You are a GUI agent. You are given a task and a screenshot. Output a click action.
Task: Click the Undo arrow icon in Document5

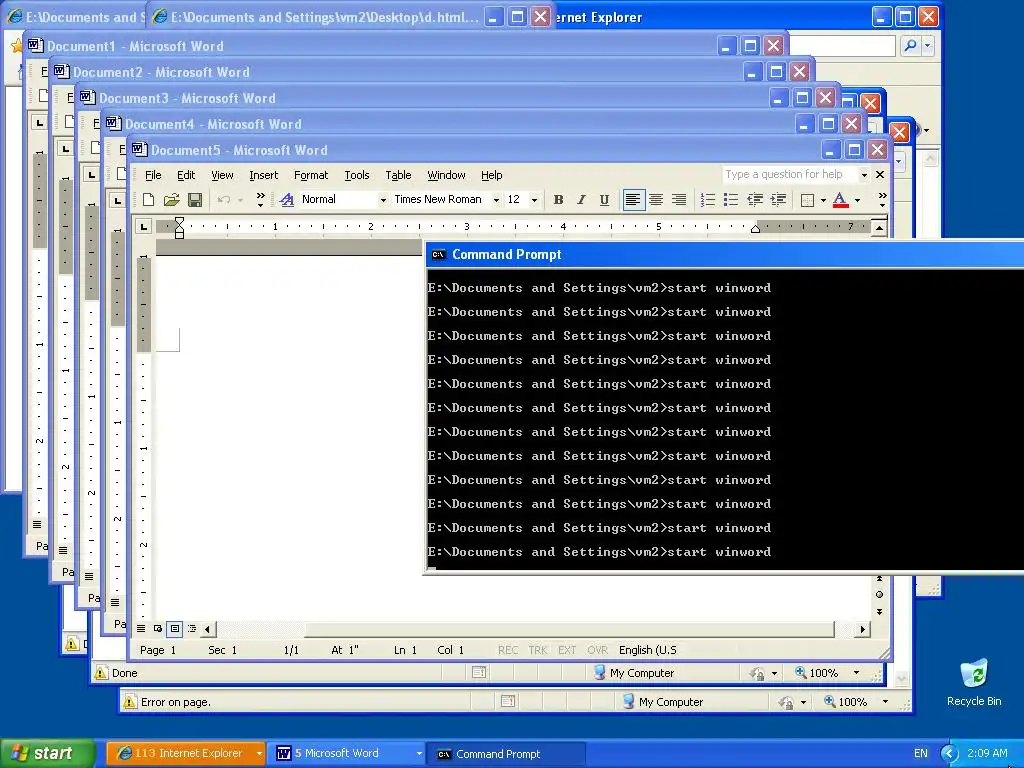pos(224,200)
